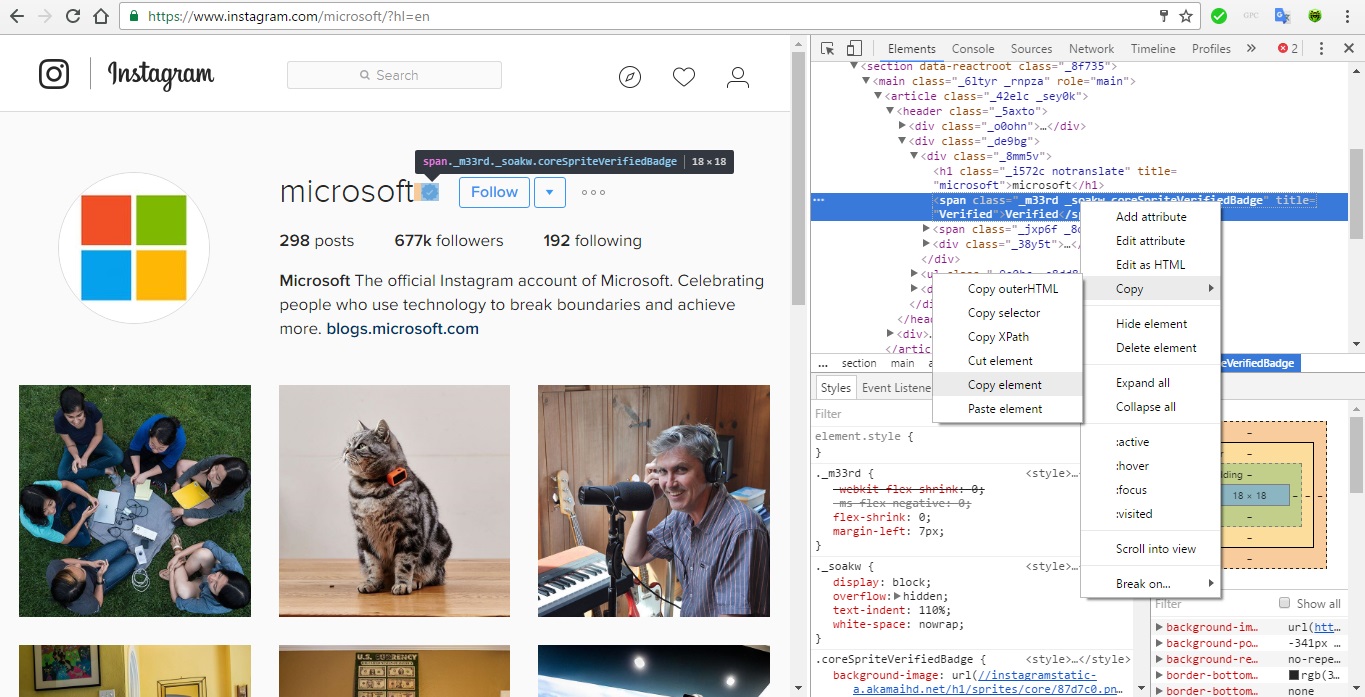
Task: Open the Break on submenu
Action: tap(1151, 584)
